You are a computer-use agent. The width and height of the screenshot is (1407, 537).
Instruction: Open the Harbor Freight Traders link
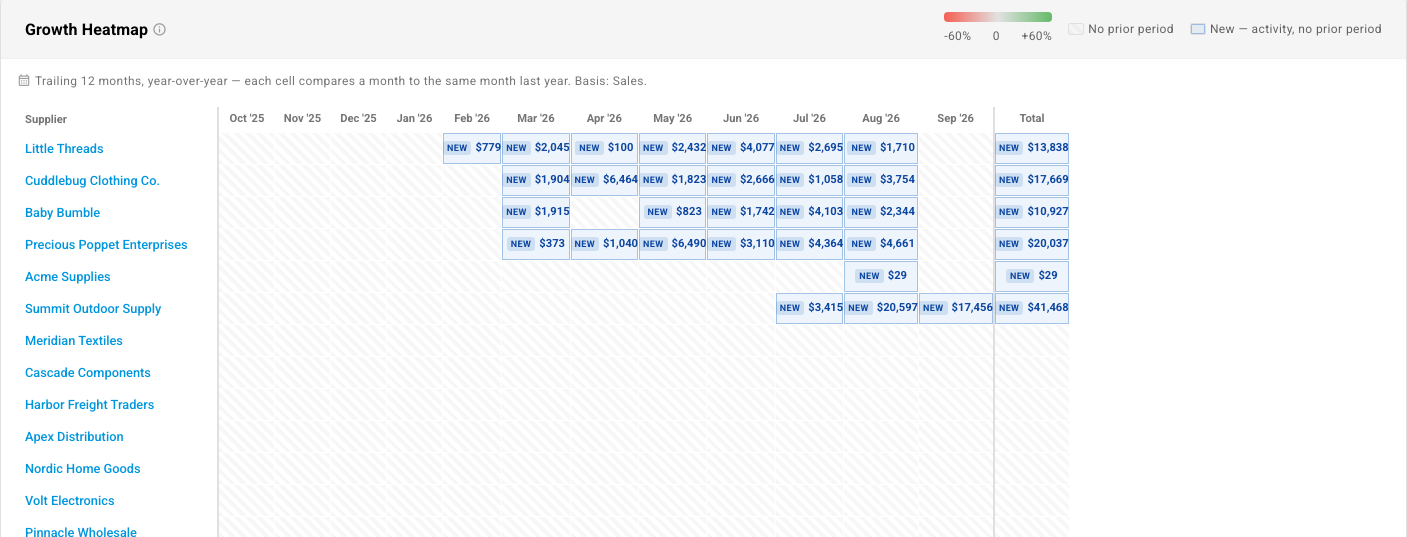(90, 405)
